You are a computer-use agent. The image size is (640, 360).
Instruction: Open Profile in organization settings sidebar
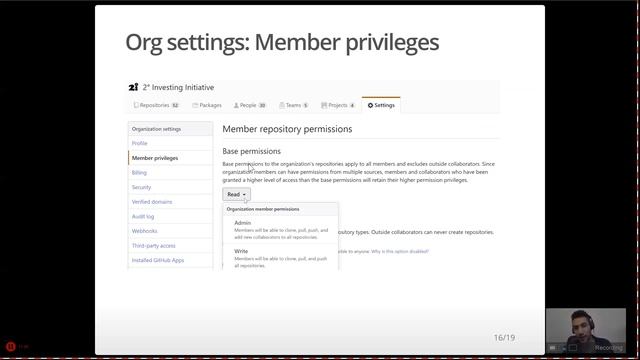click(170, 143)
